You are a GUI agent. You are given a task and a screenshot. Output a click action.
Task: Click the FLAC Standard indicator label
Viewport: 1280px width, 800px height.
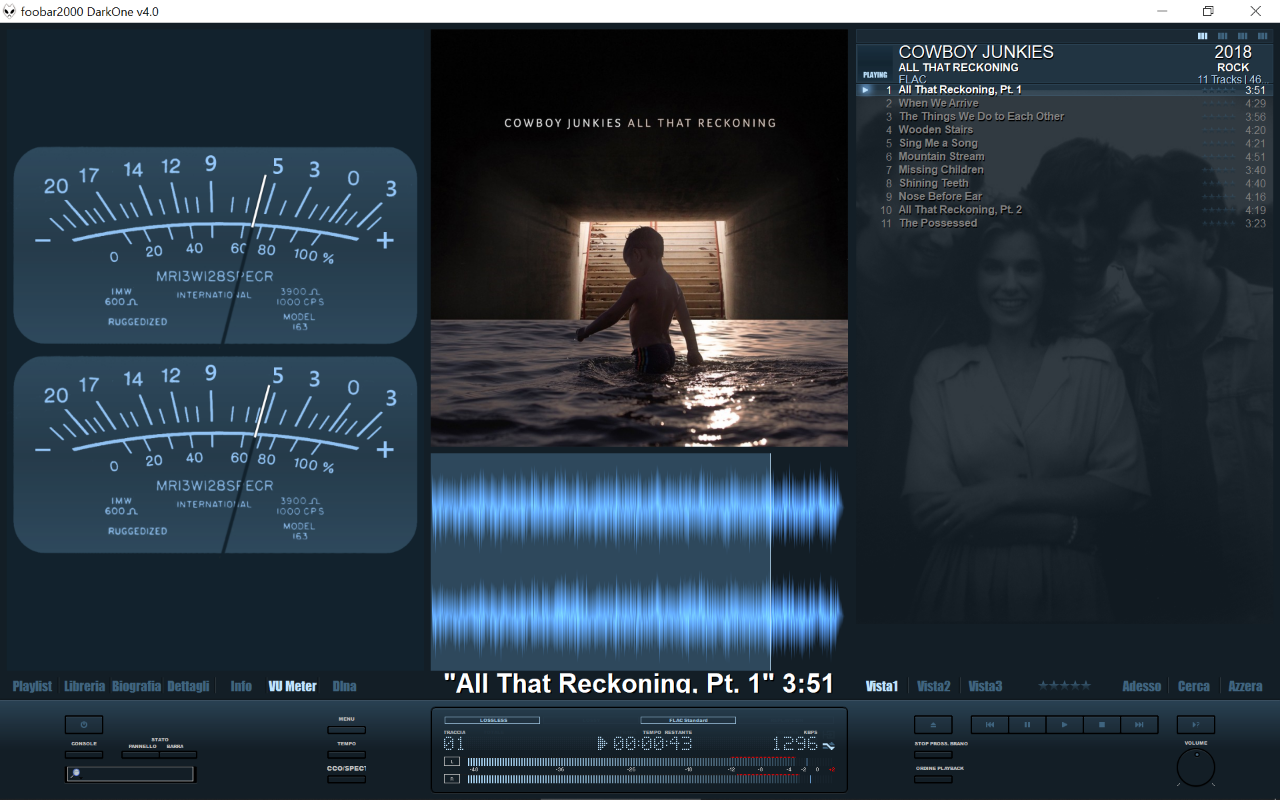coord(688,720)
